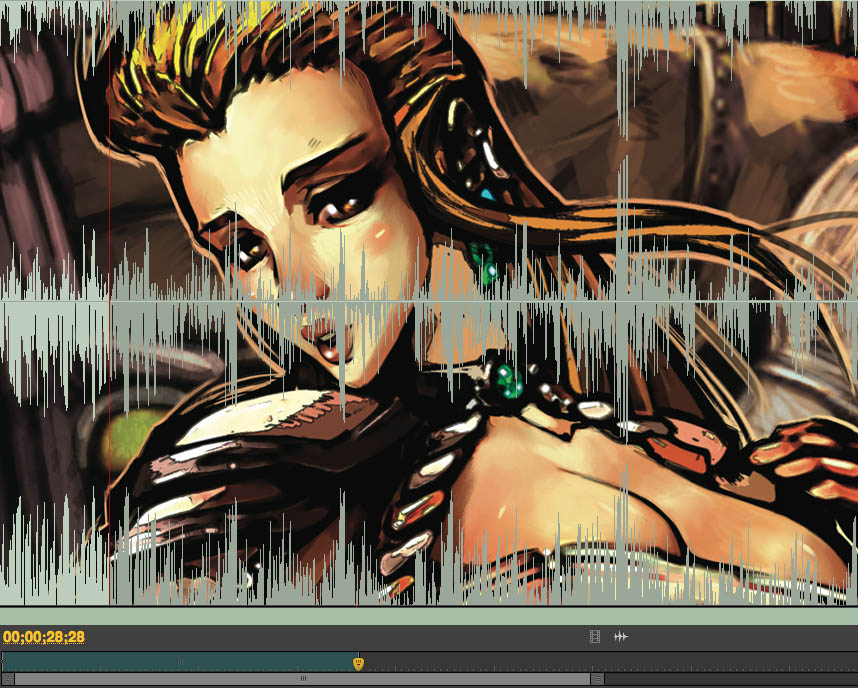
Task: Click the horizontal divider between the audio channels
Action: [600, 301]
